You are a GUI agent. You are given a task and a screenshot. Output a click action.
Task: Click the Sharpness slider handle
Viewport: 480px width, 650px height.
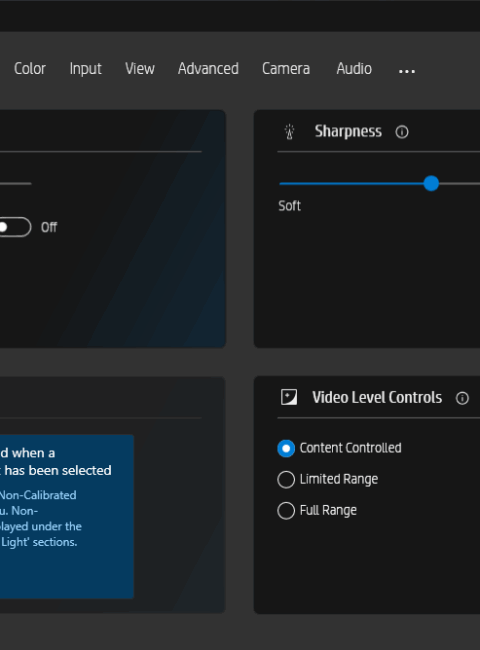pyautogui.click(x=431, y=183)
